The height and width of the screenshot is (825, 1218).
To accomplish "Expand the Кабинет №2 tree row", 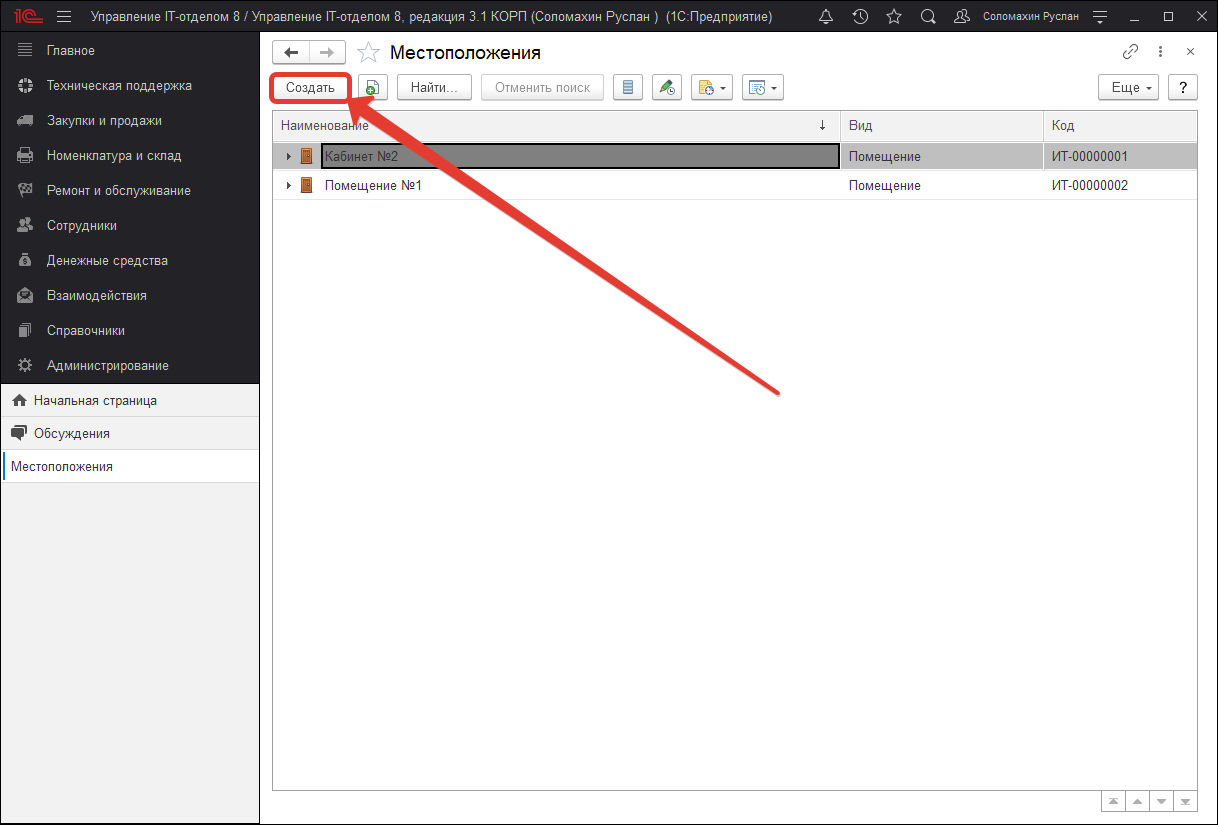I will tap(289, 157).
